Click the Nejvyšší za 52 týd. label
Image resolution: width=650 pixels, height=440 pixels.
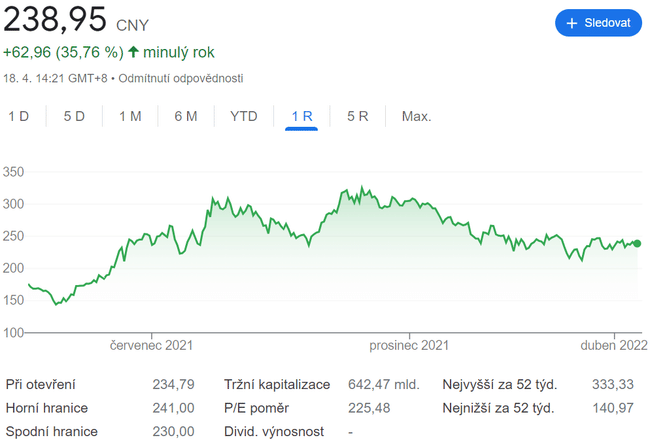click(x=499, y=384)
